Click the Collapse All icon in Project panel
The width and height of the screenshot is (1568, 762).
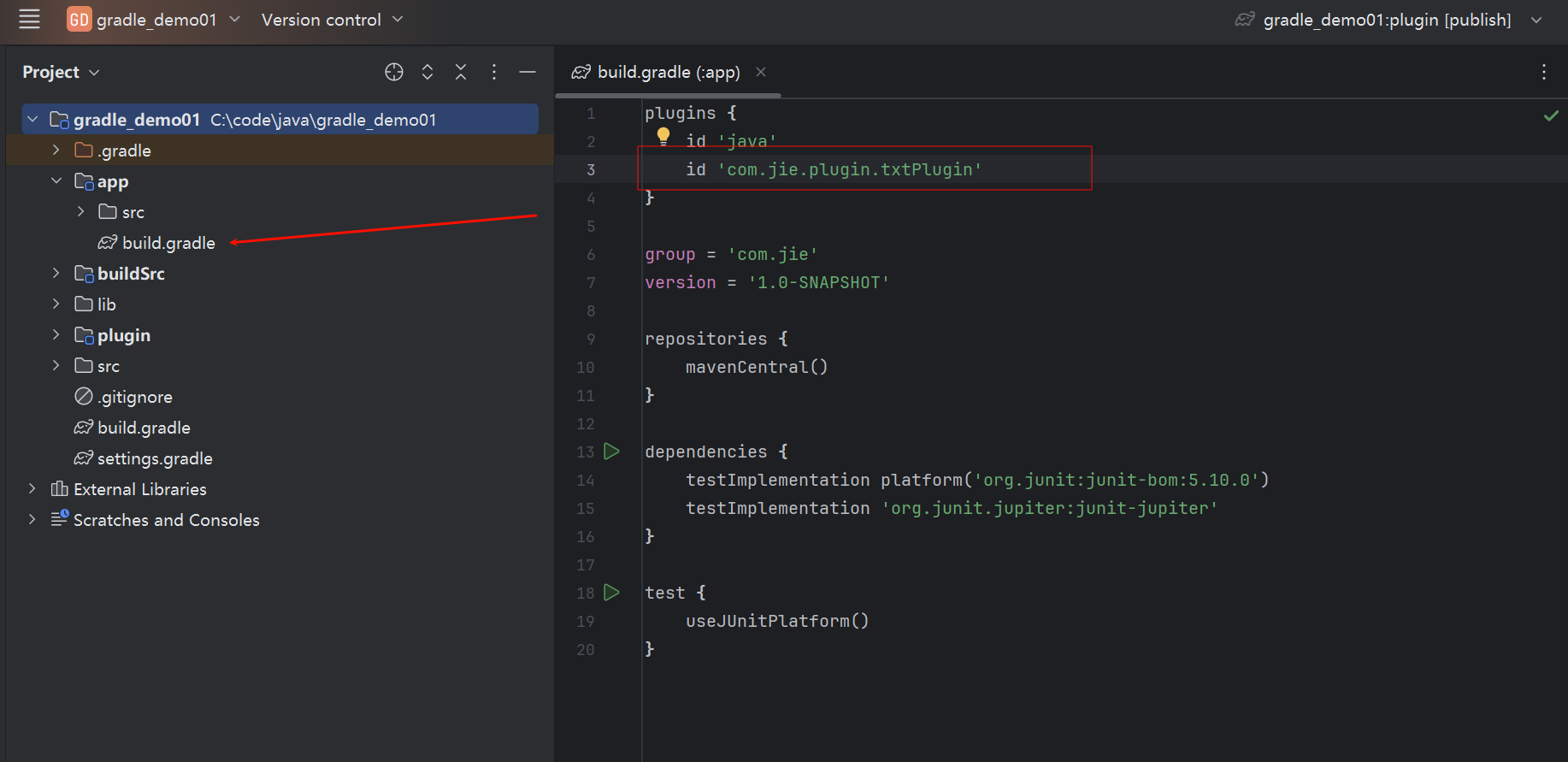click(x=461, y=72)
